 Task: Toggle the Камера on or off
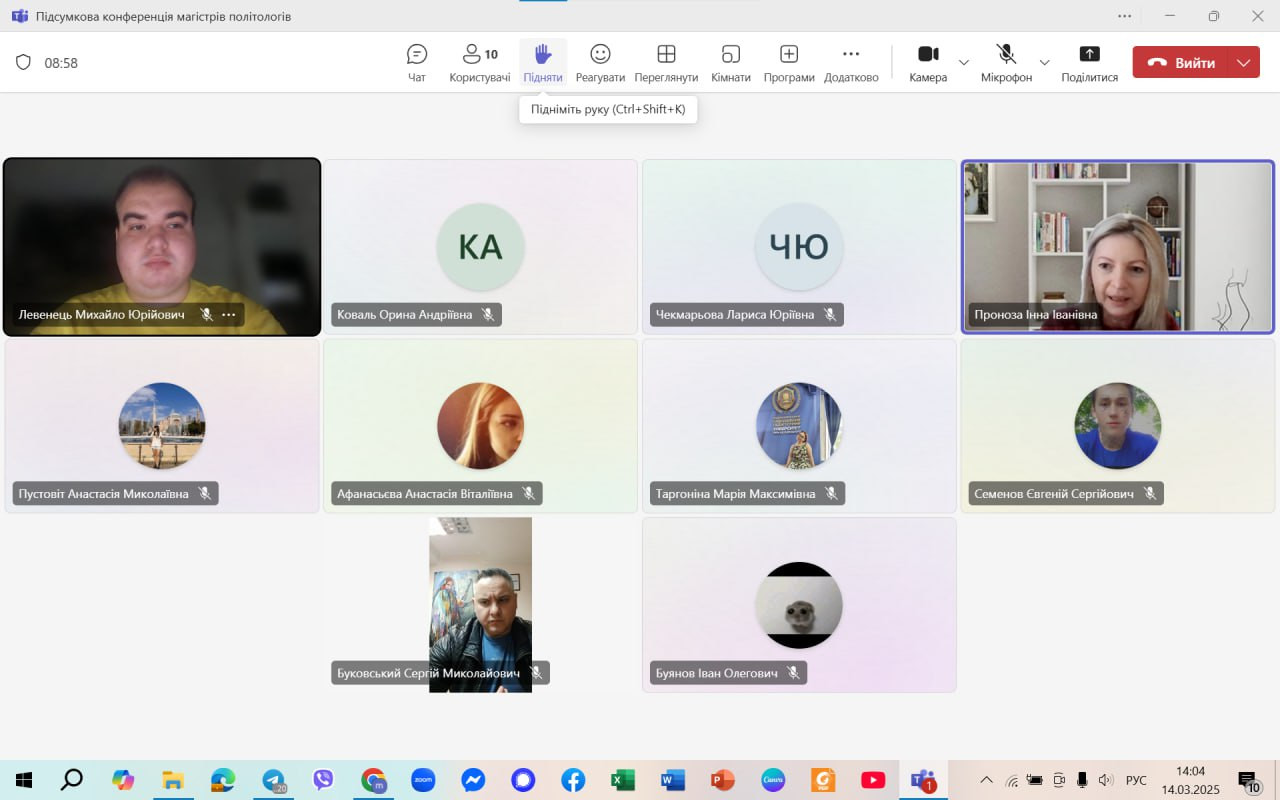click(928, 63)
